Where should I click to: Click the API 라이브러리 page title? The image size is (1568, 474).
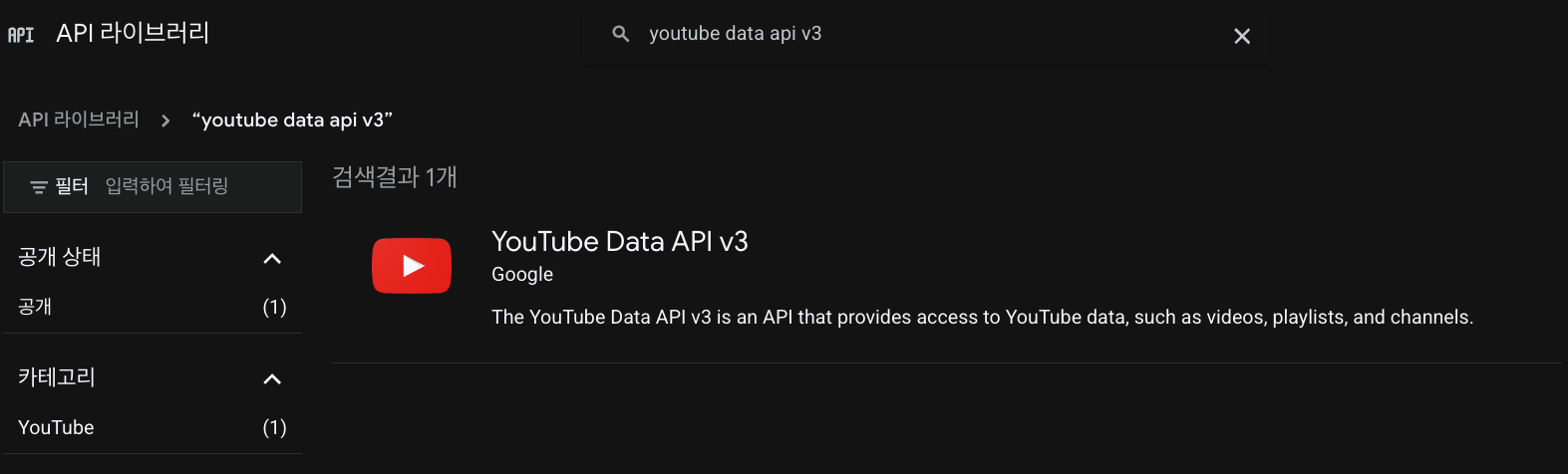(x=133, y=33)
